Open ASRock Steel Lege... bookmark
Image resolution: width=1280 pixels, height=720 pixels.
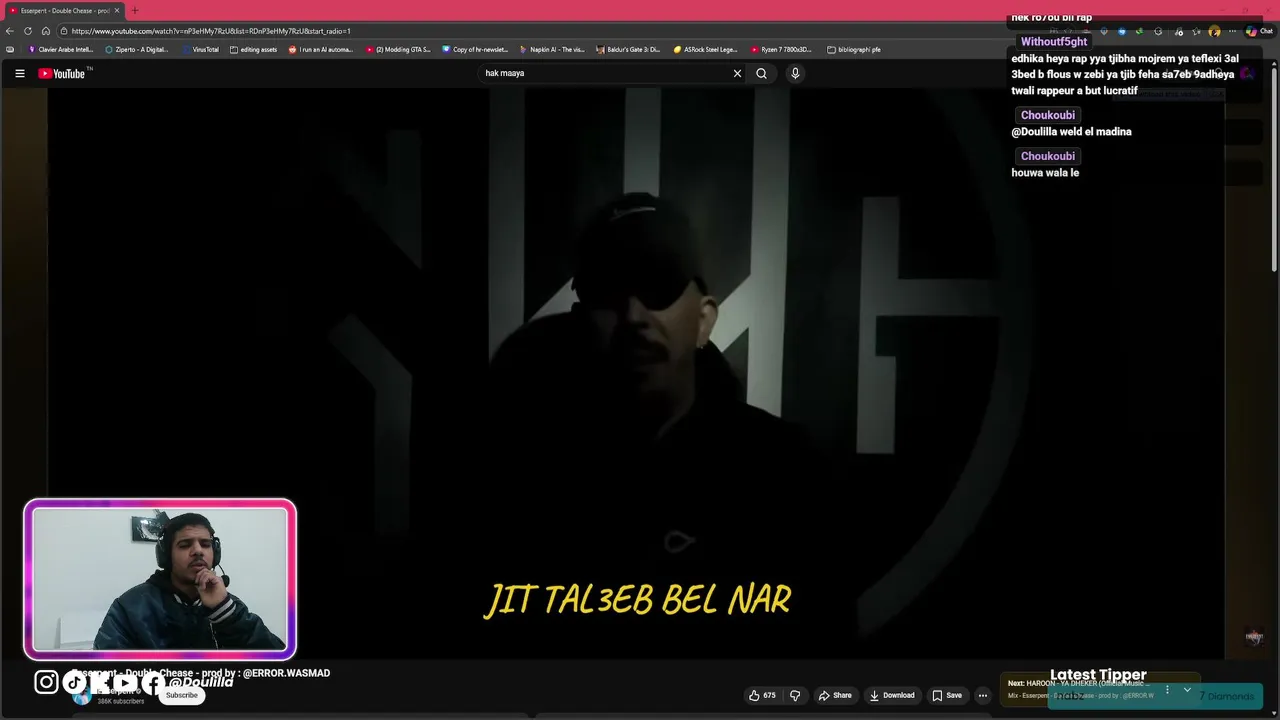[x=705, y=49]
